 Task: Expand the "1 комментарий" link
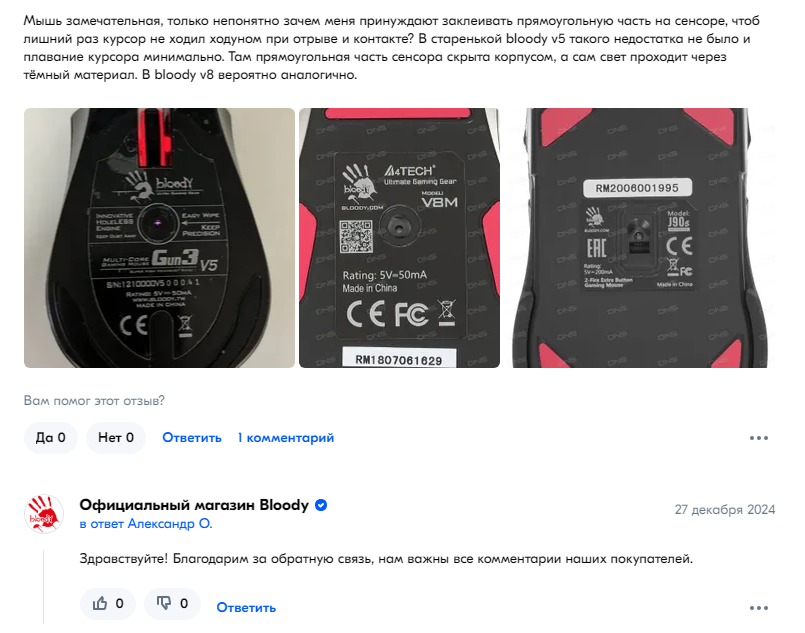(x=285, y=438)
